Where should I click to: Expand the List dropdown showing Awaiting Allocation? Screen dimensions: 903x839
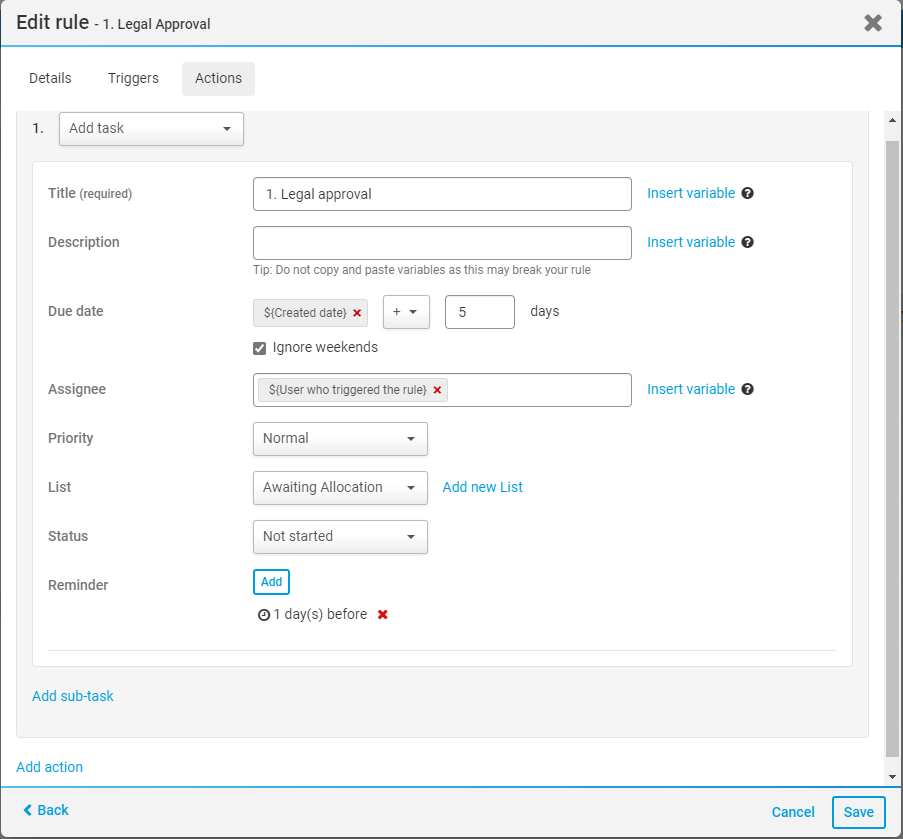click(x=340, y=488)
